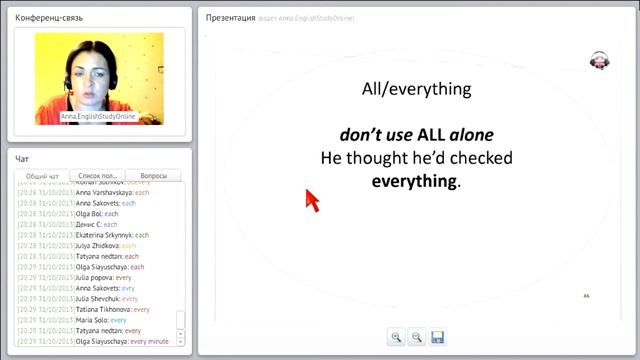Switch to the Вопросы tab
The height and width of the screenshot is (360, 640).
[153, 176]
